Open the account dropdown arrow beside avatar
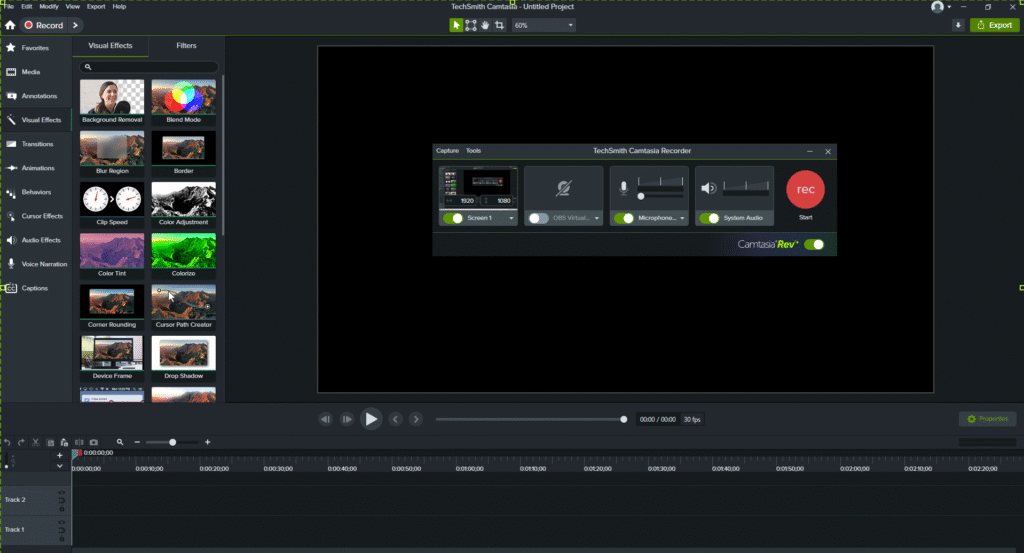The width and height of the screenshot is (1024, 553). (x=949, y=7)
